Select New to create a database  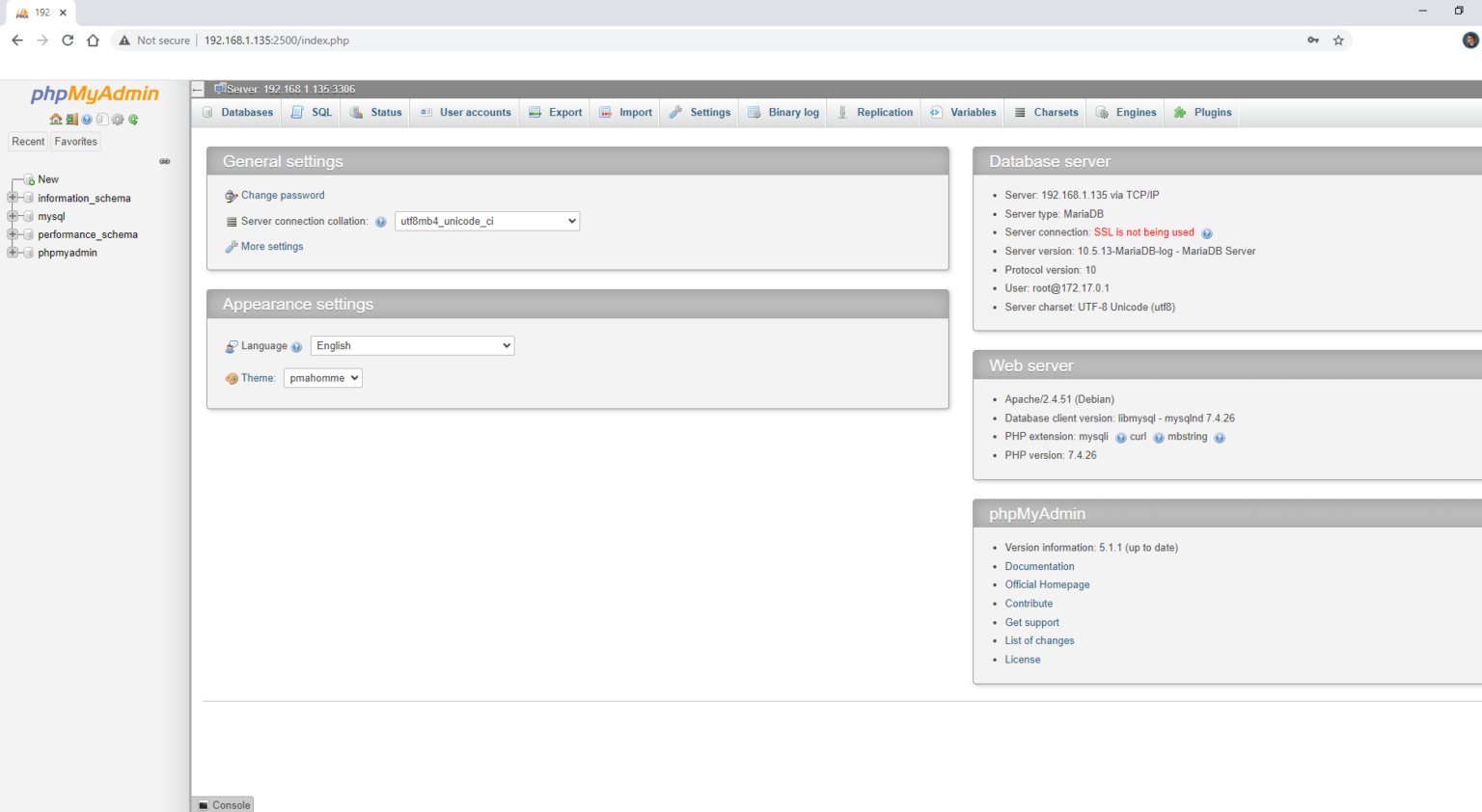47,178
